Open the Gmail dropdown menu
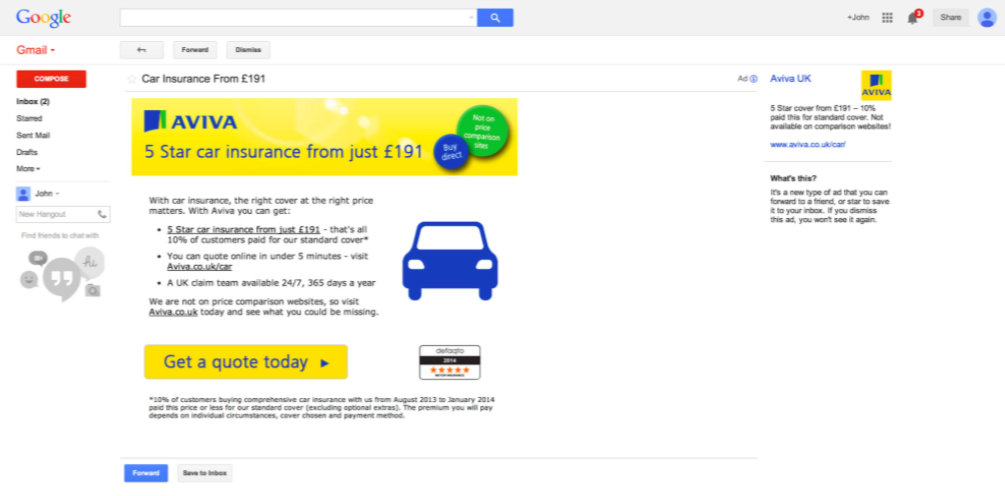The height and width of the screenshot is (496, 1005). [36, 50]
